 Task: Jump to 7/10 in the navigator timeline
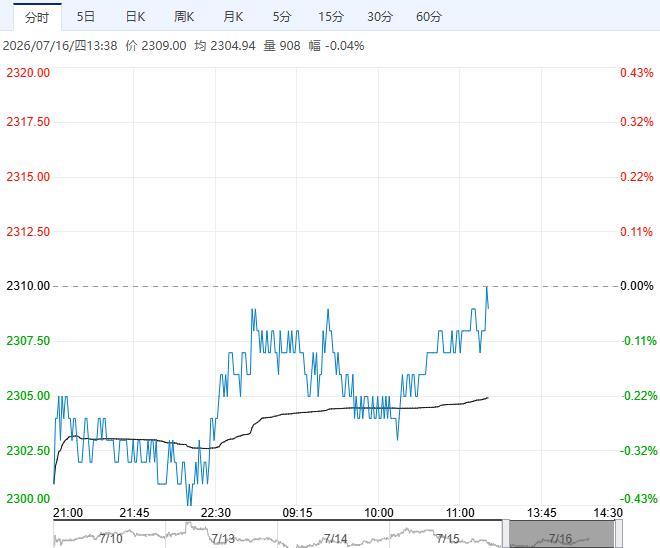point(111,538)
